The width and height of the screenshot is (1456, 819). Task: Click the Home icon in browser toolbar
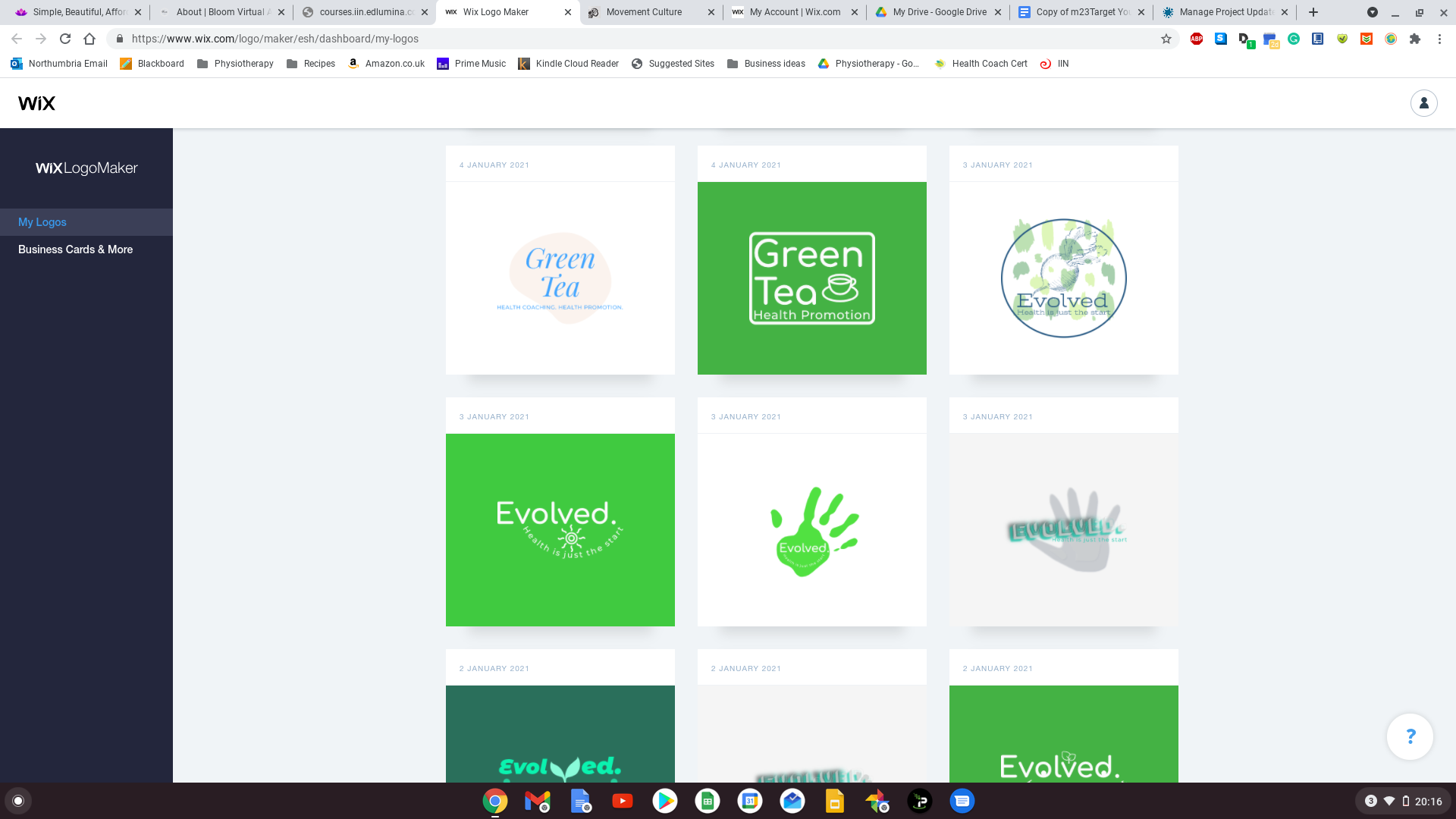89,39
